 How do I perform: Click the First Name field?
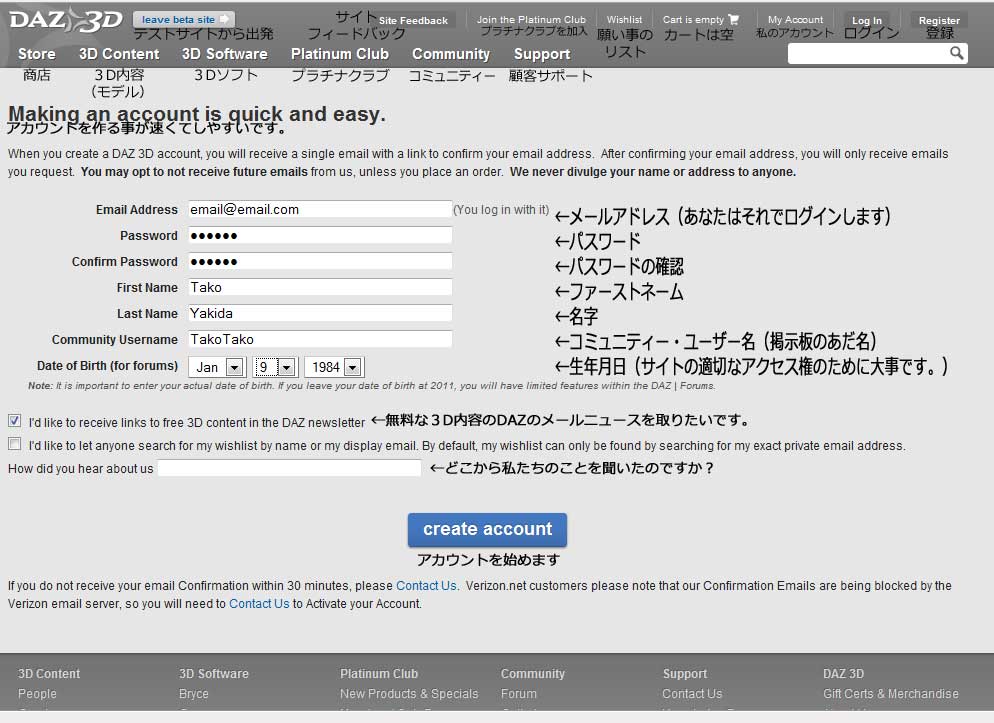tap(320, 287)
